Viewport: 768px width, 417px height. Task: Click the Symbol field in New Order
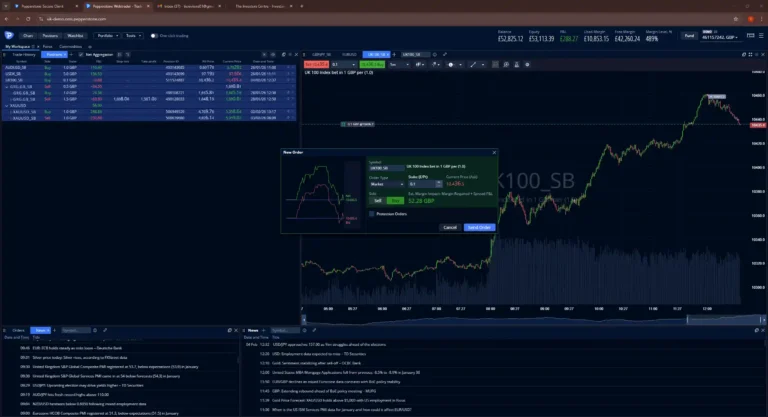click(386, 168)
